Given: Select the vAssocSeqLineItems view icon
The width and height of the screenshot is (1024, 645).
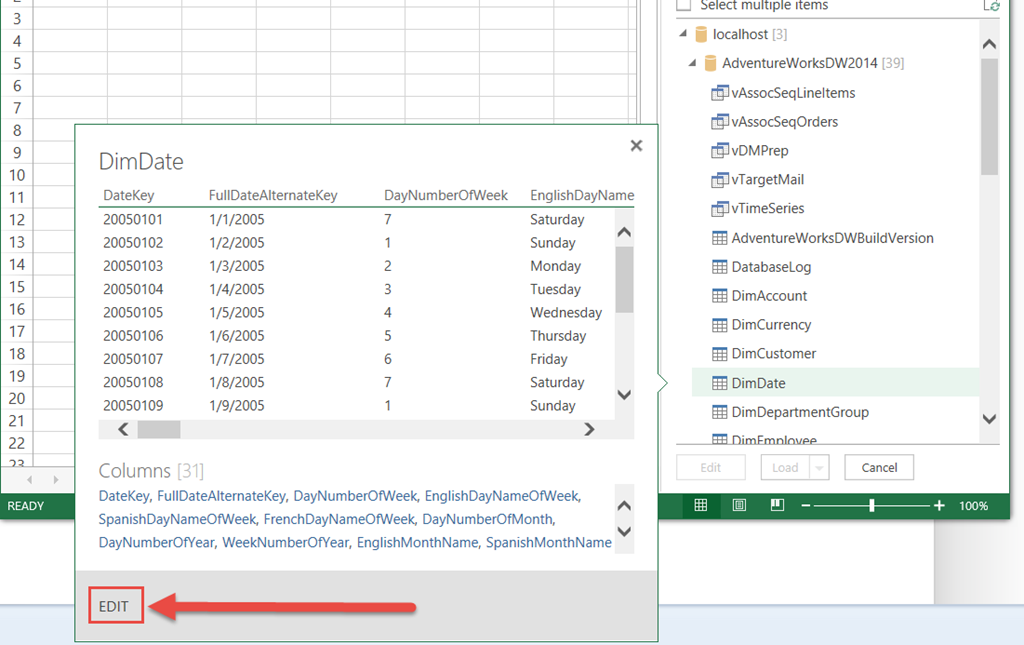Looking at the screenshot, I should point(718,93).
